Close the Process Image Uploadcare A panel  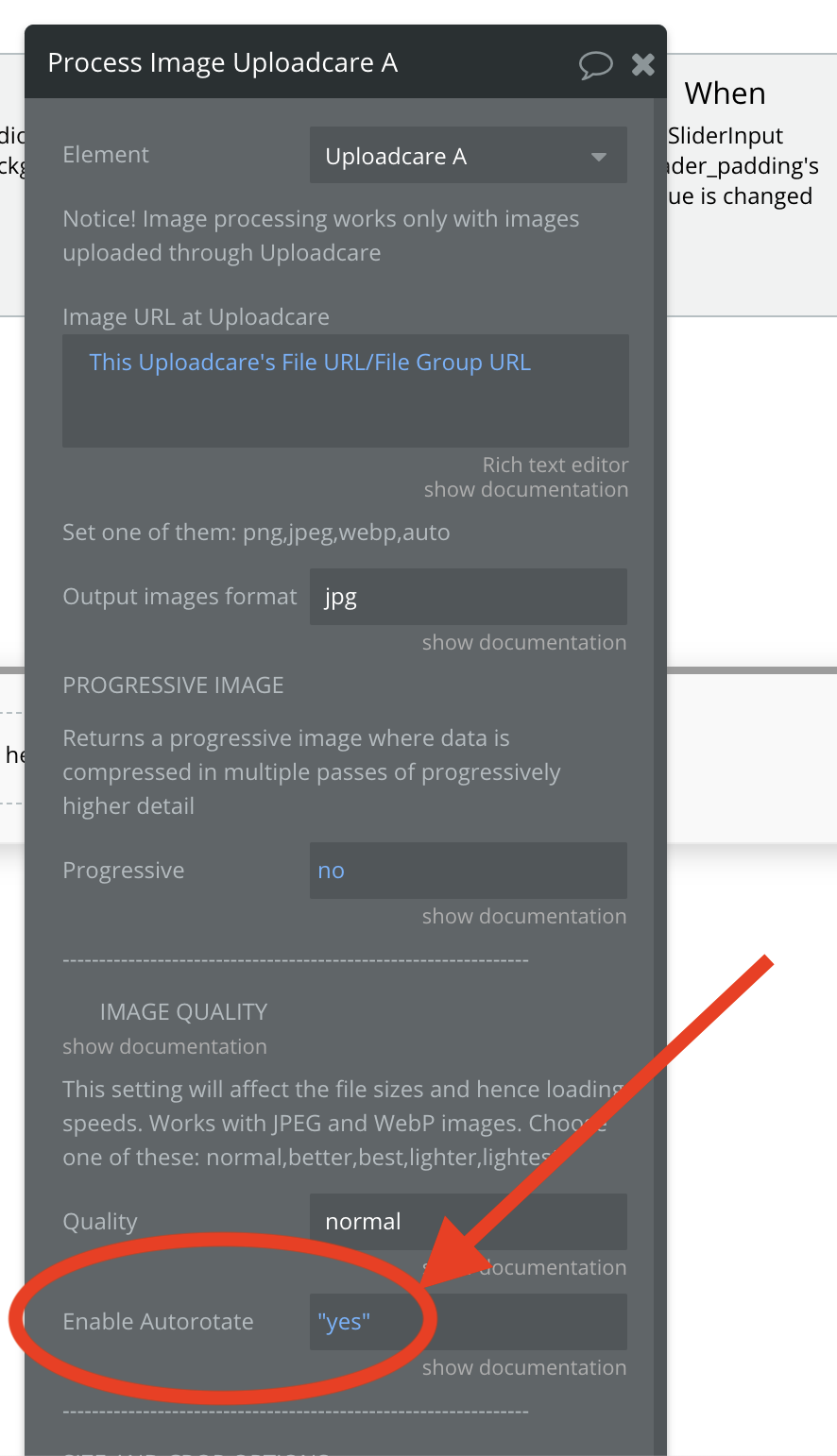[643, 64]
